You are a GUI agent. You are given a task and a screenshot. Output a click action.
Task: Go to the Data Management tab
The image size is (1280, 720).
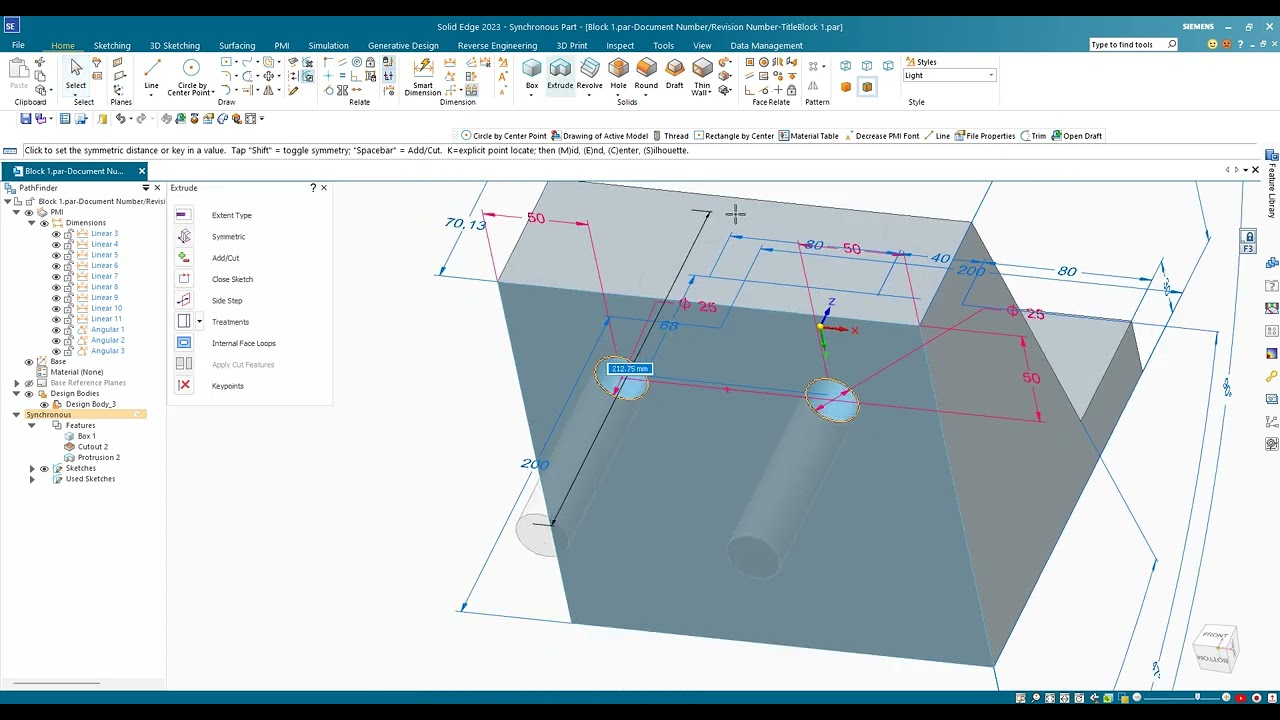[x=766, y=45]
